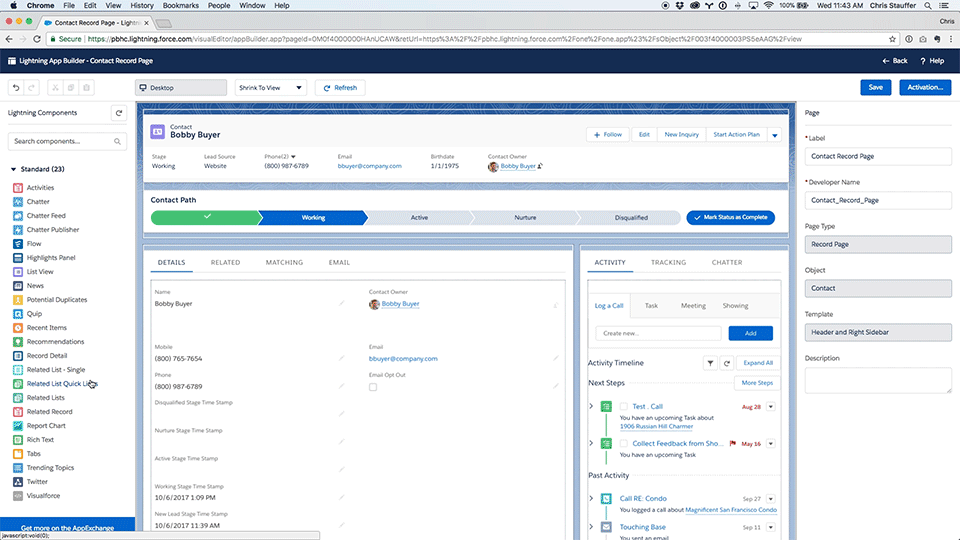
Task: Expand the Test Call timeline item
Action: click(x=591, y=406)
